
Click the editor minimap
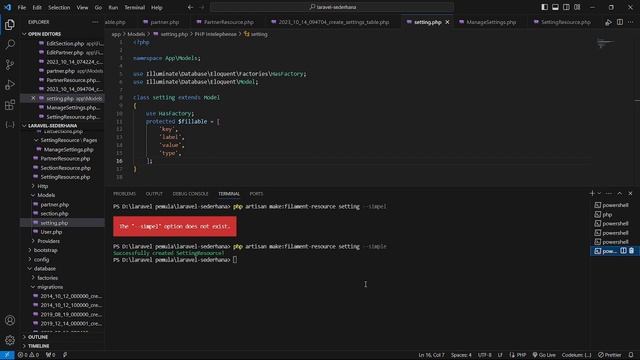(x=605, y=43)
